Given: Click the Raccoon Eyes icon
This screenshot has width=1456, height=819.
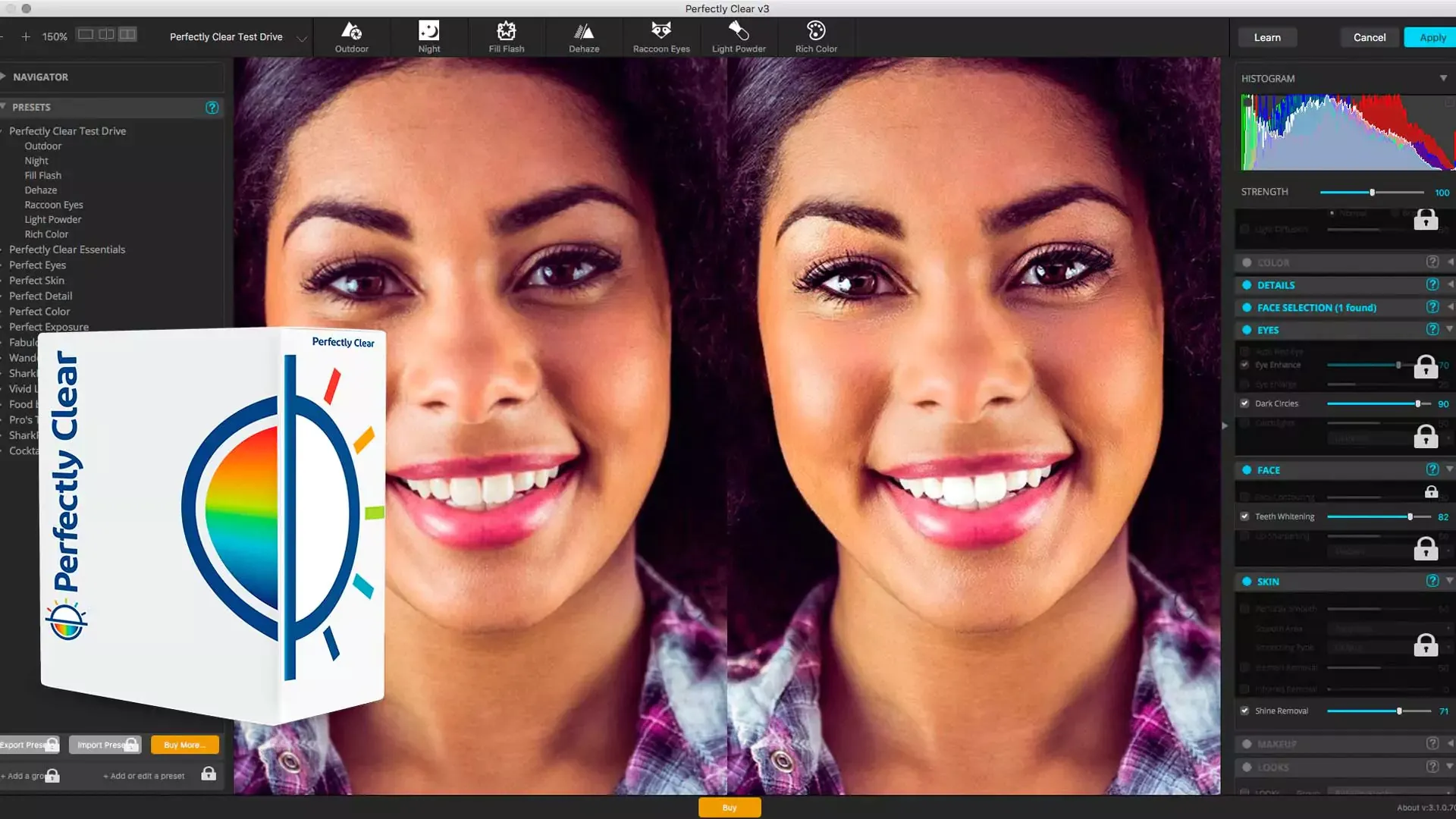Looking at the screenshot, I should [x=661, y=32].
